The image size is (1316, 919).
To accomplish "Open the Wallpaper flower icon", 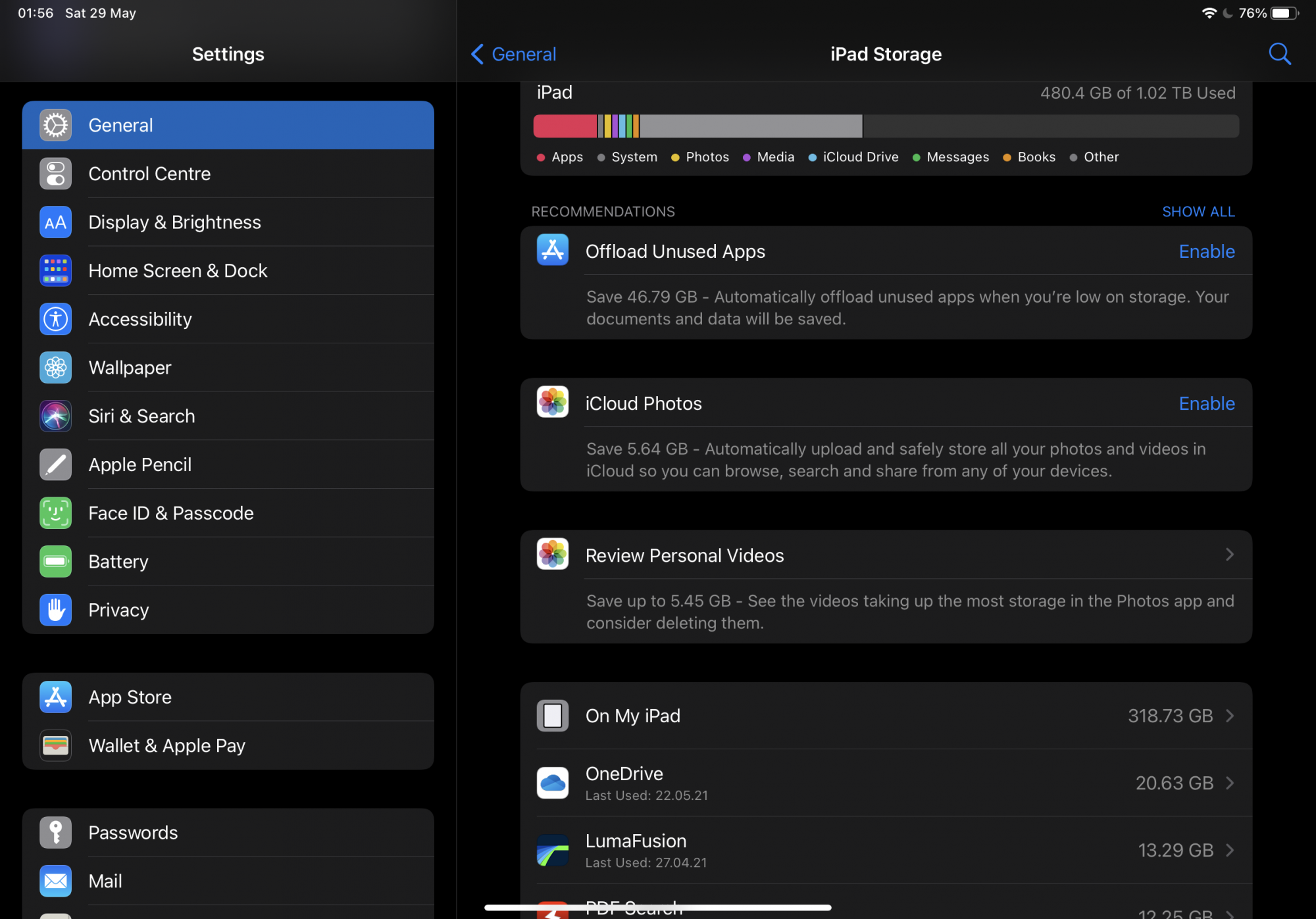I will [x=55, y=368].
